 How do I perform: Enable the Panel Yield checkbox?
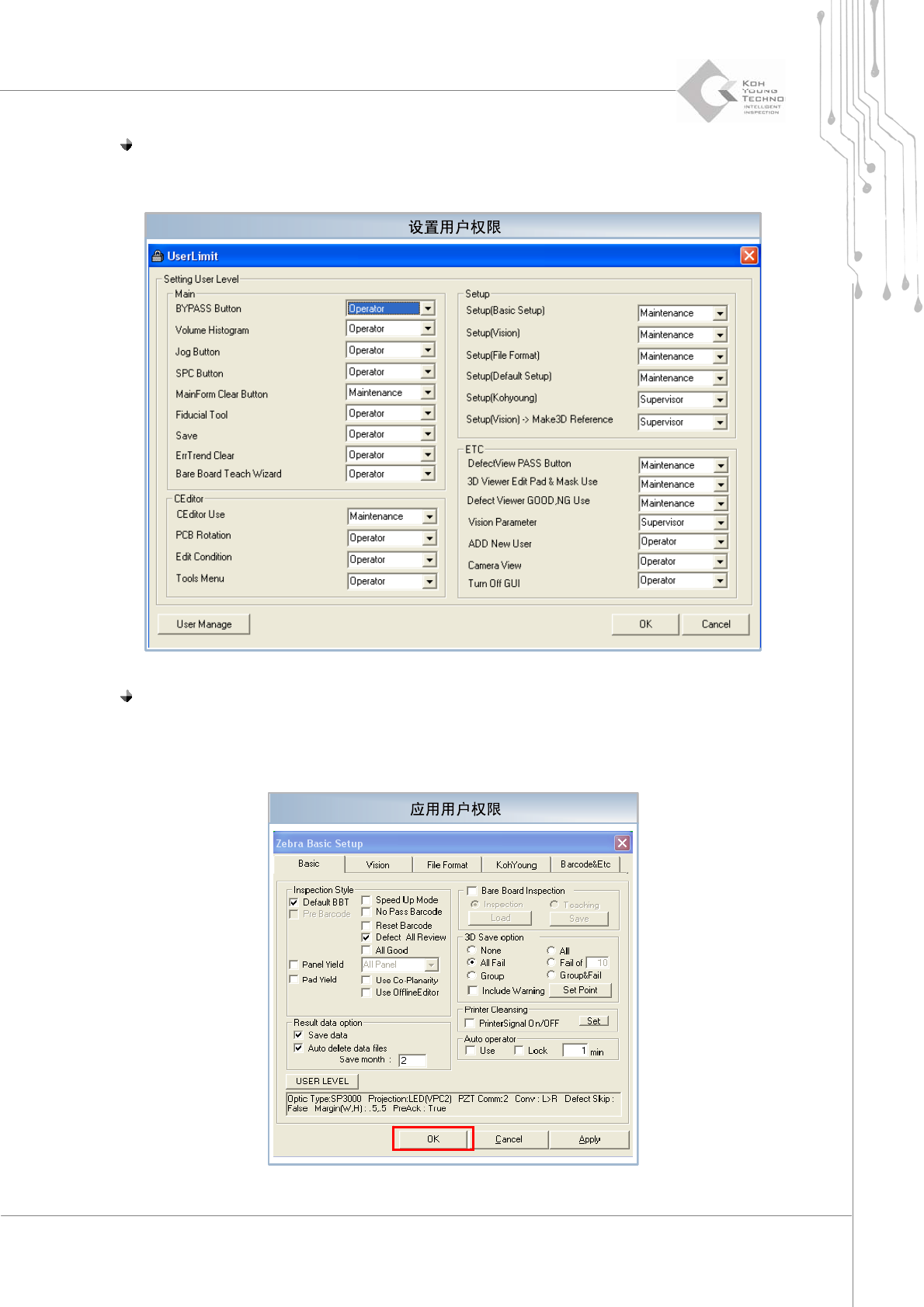coord(294,965)
